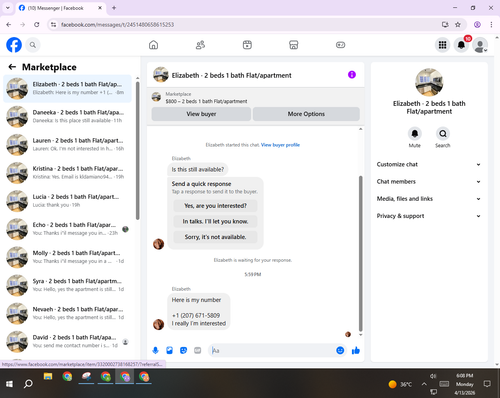Open the volume icon in system tray
500x398 pixels.
coord(433,376)
